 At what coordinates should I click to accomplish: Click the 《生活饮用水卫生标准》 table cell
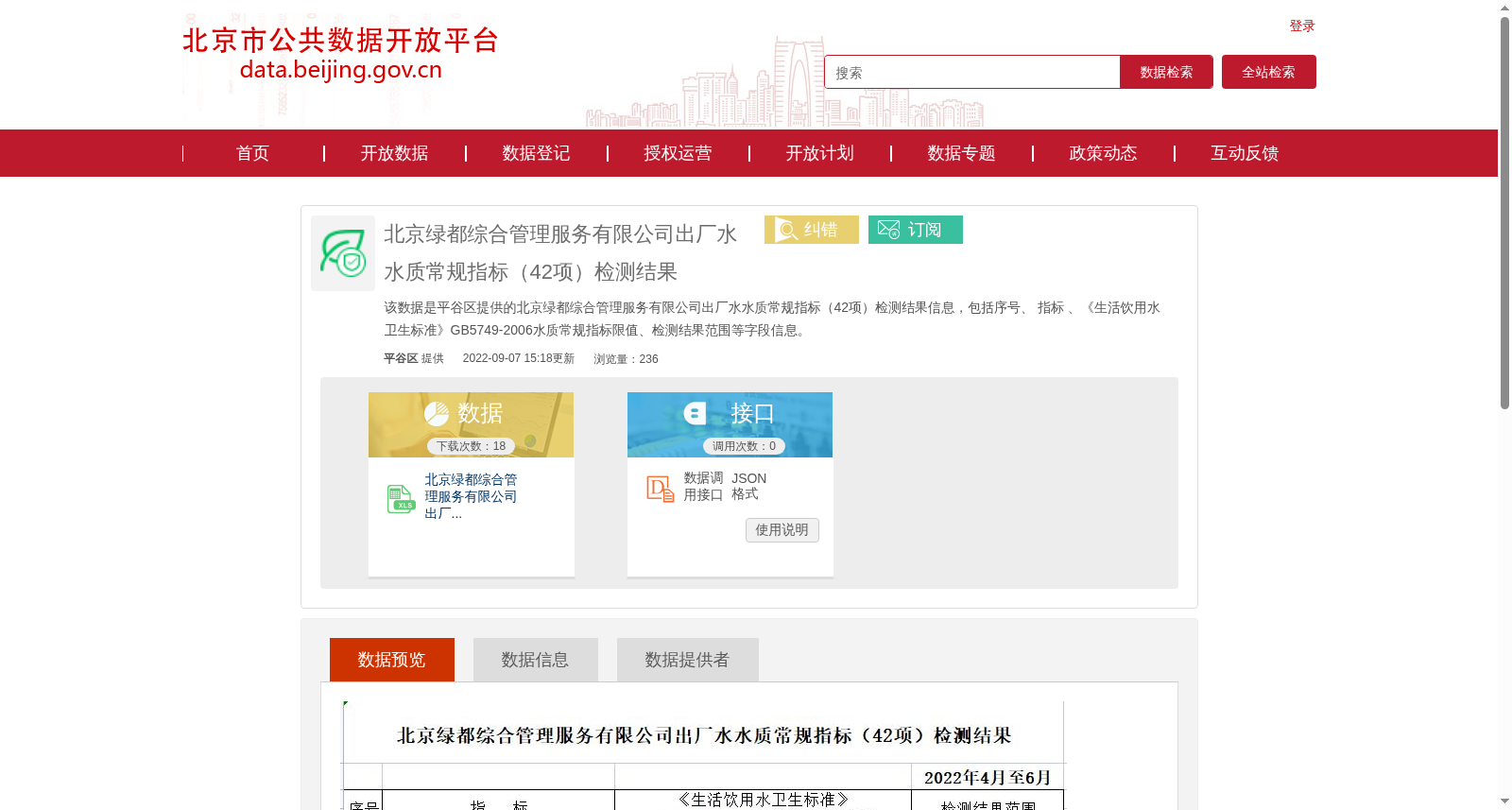coord(763,800)
